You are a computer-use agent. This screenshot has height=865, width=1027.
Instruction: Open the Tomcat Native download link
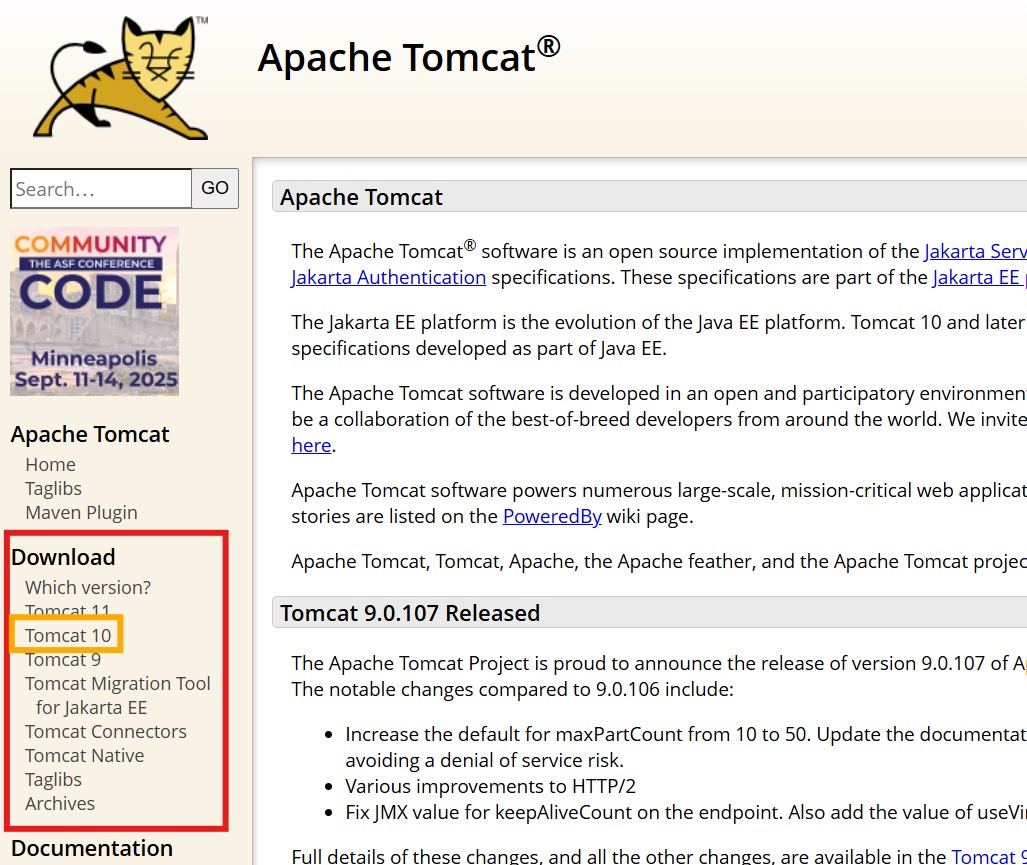[84, 756]
